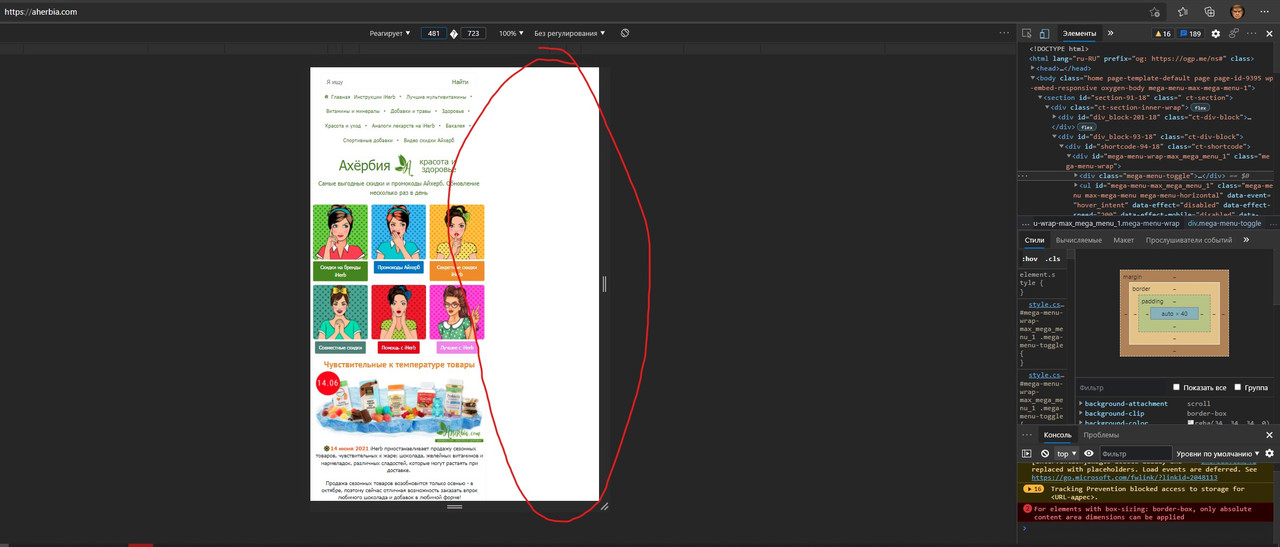Expand the background-clip computed property
Image resolution: width=1280 pixels, height=547 pixels.
pos(1081,413)
